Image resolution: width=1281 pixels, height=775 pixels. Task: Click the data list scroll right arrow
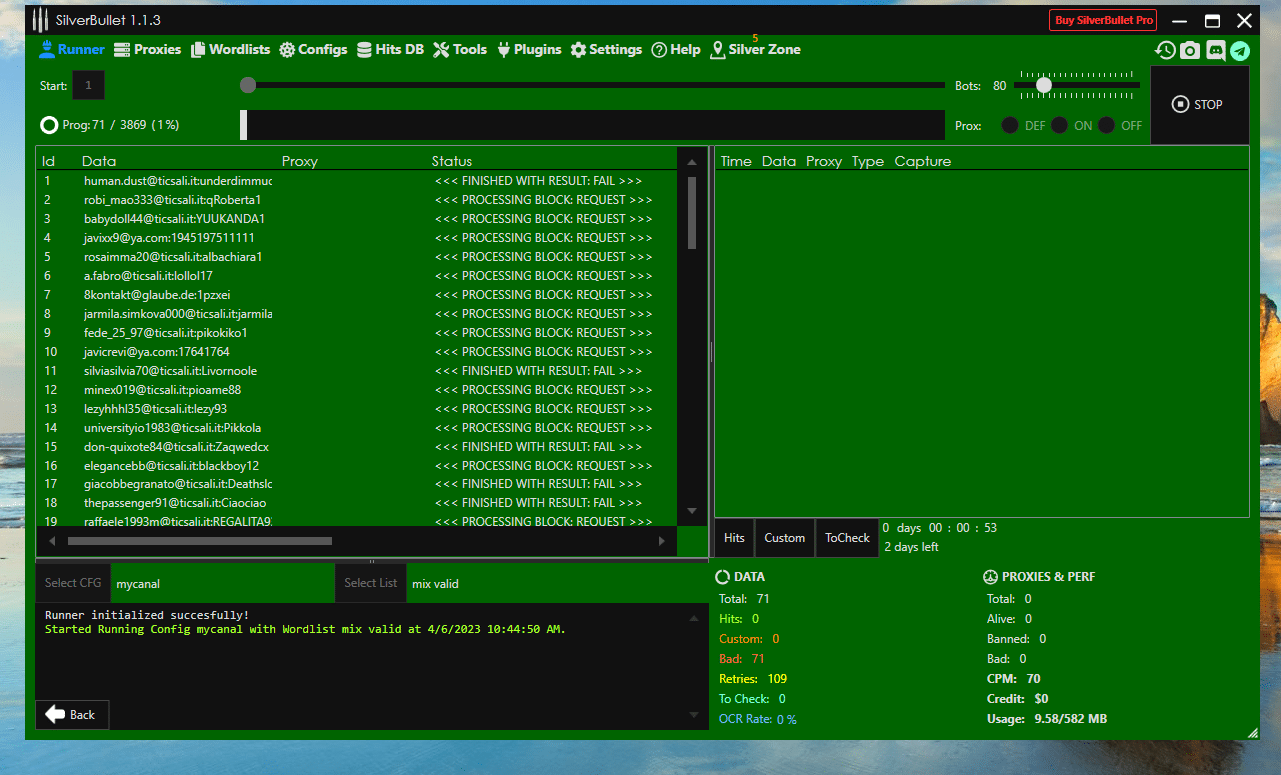coord(661,541)
